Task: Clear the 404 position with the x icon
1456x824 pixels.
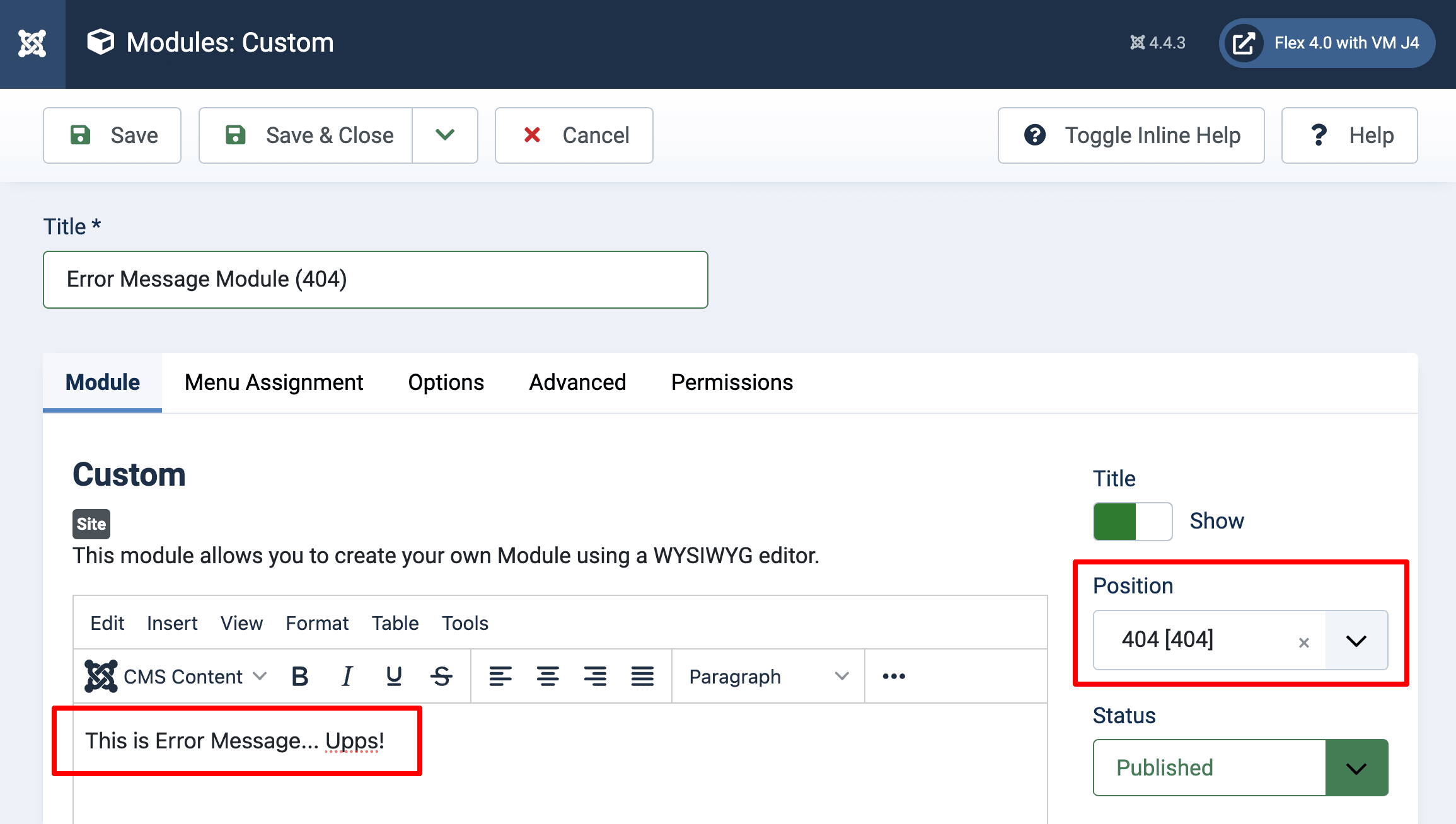Action: tap(1303, 642)
